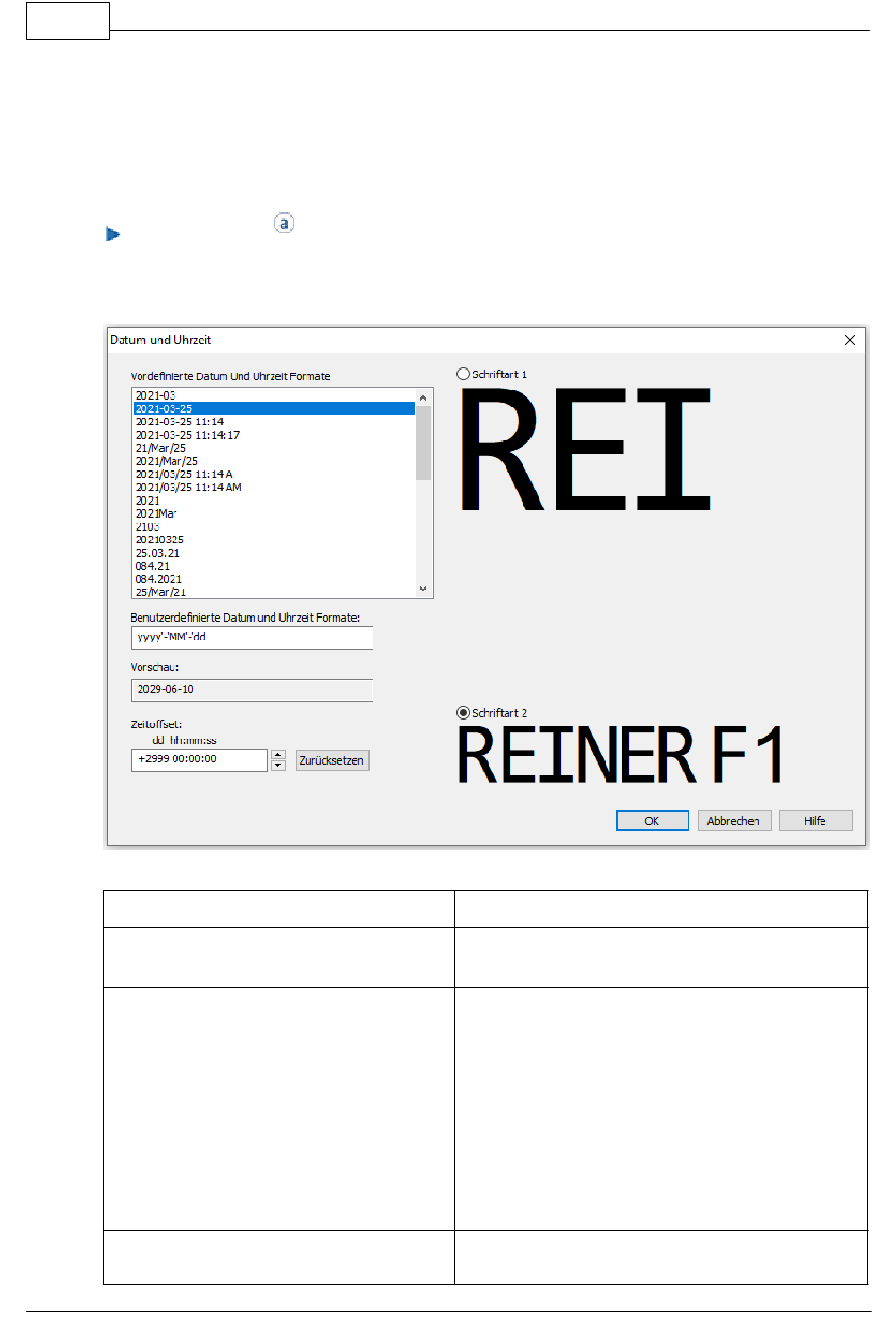The width and height of the screenshot is (896, 1329).
Task: Click the Vorschau preview field
Action: coord(252,690)
